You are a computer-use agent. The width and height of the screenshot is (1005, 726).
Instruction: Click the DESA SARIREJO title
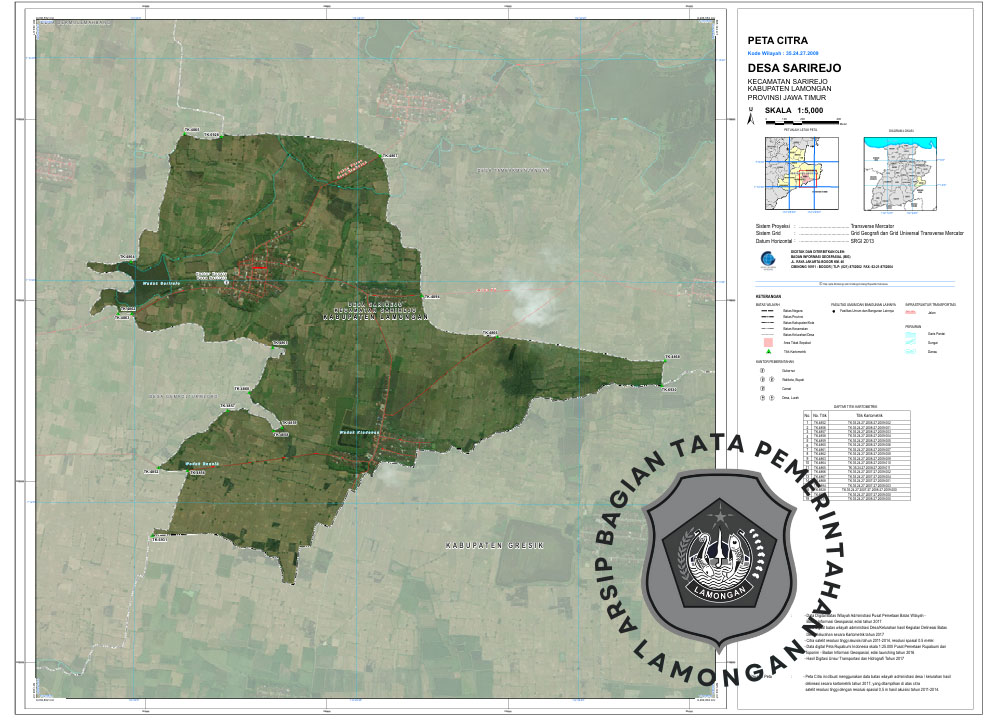[795, 67]
